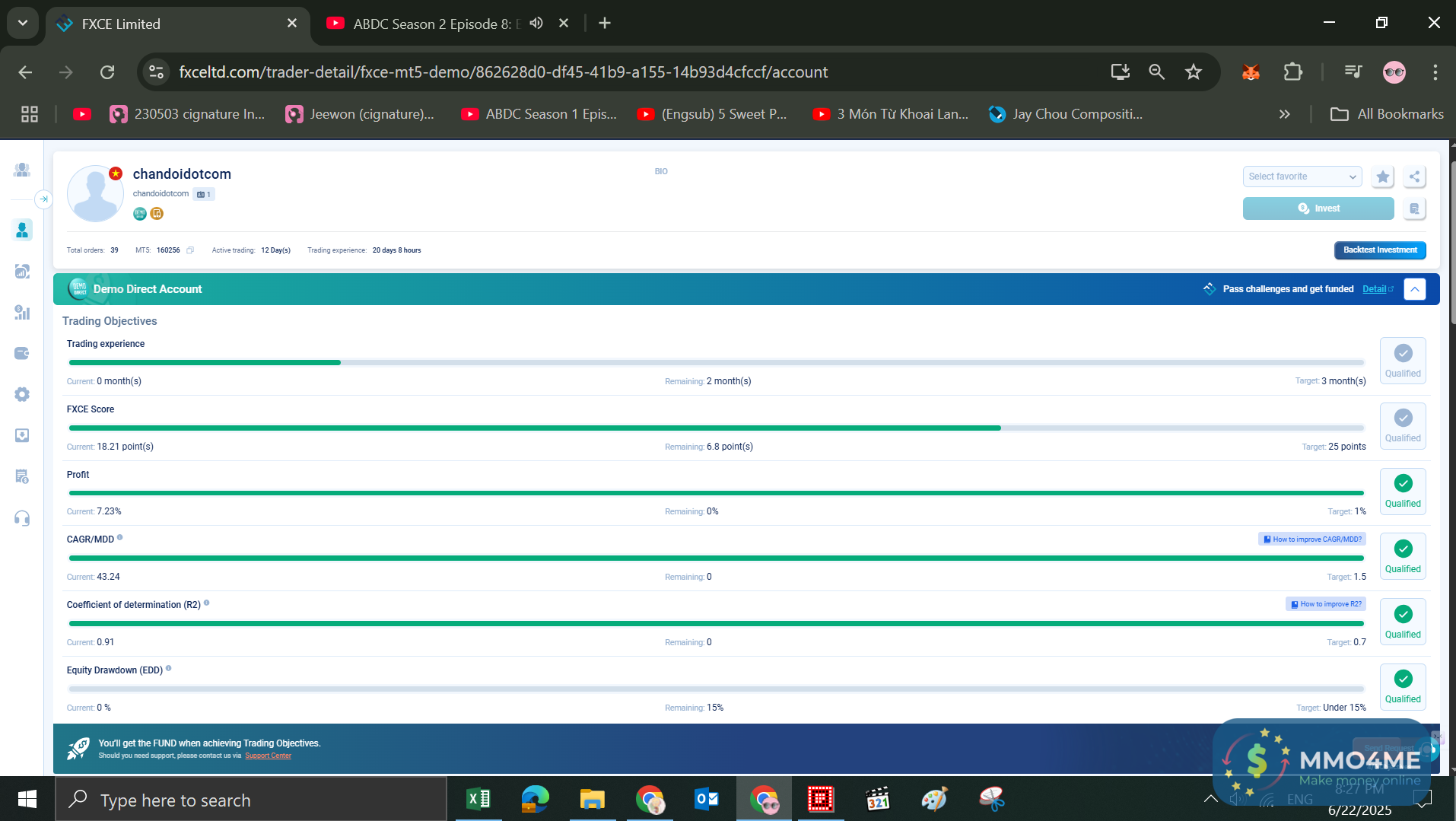Click the chandoidotcom profile avatar
The height and width of the screenshot is (821, 1456).
(x=95, y=194)
